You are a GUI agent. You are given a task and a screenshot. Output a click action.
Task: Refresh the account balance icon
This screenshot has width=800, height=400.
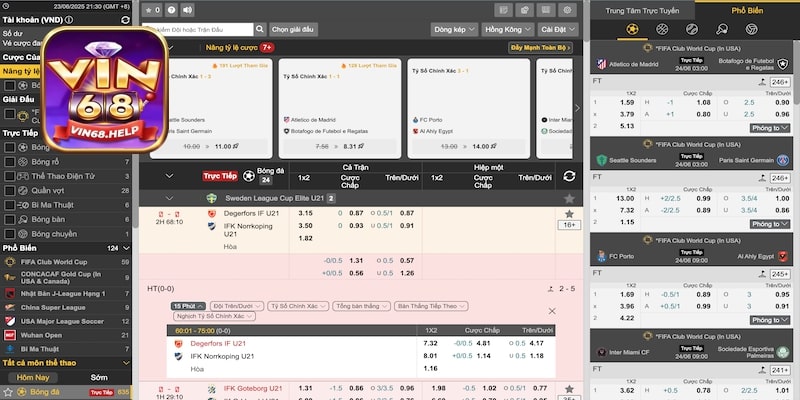[x=125, y=20]
